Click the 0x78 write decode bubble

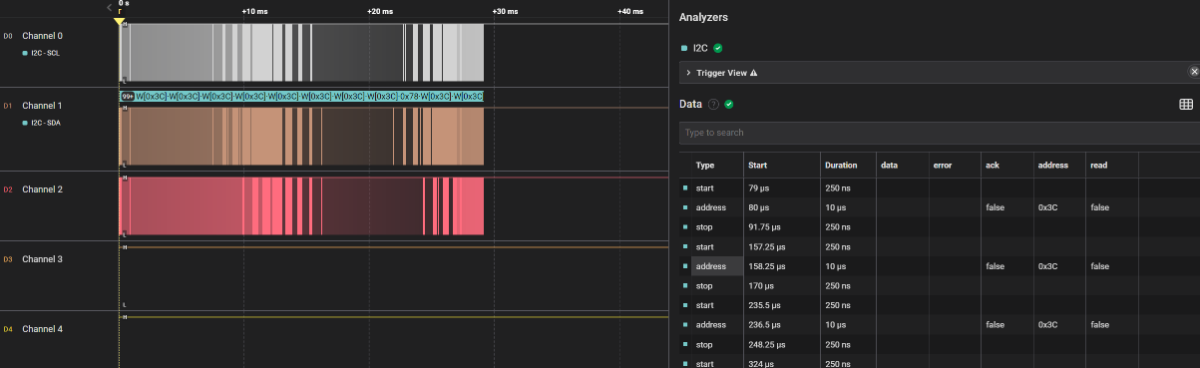click(408, 96)
